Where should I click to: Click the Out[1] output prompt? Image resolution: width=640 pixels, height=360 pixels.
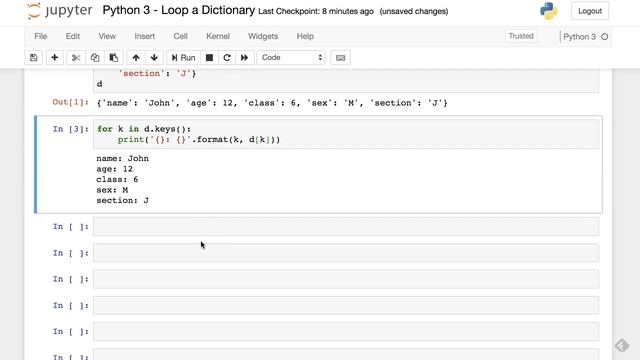[70, 102]
